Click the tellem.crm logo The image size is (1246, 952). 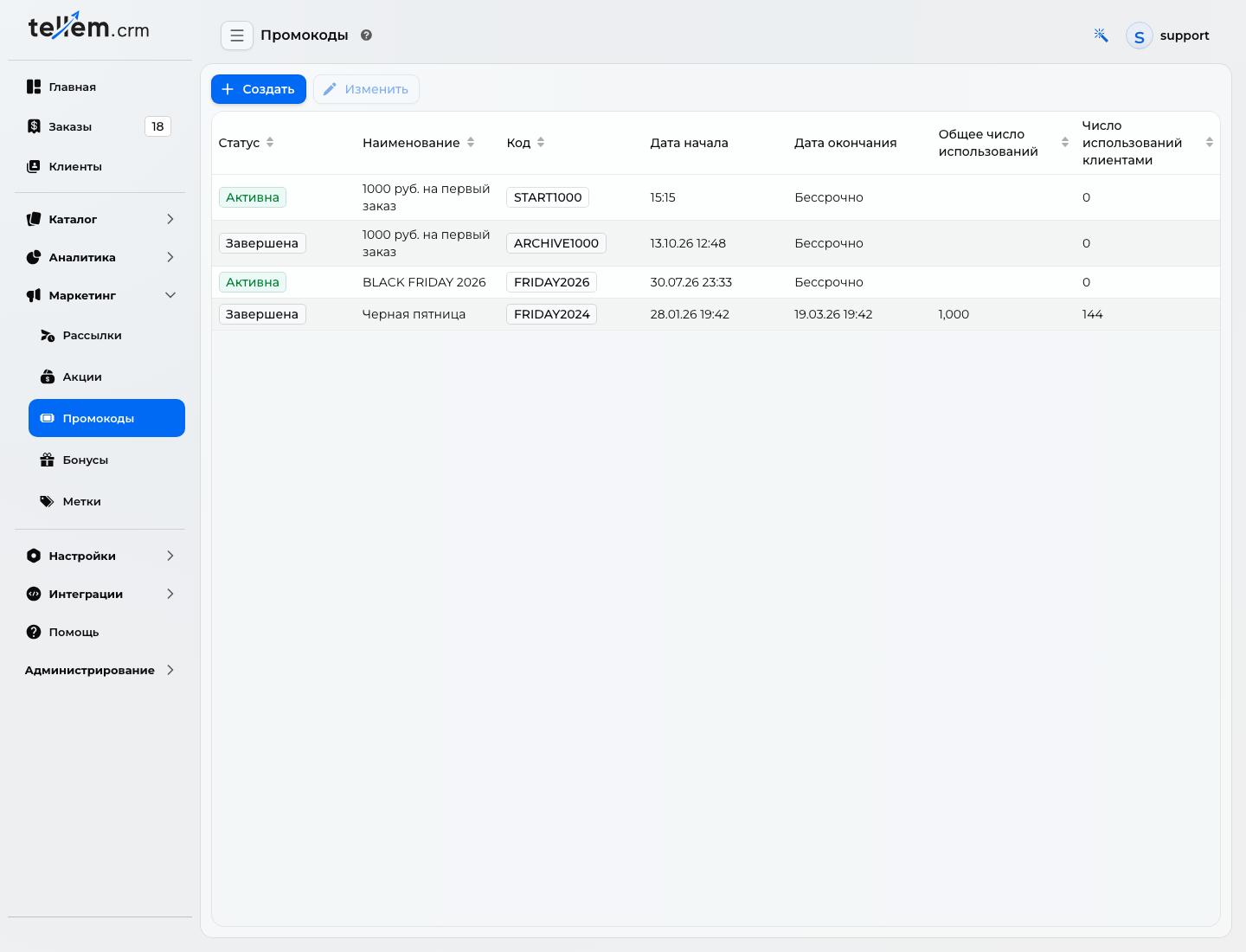[x=88, y=27]
